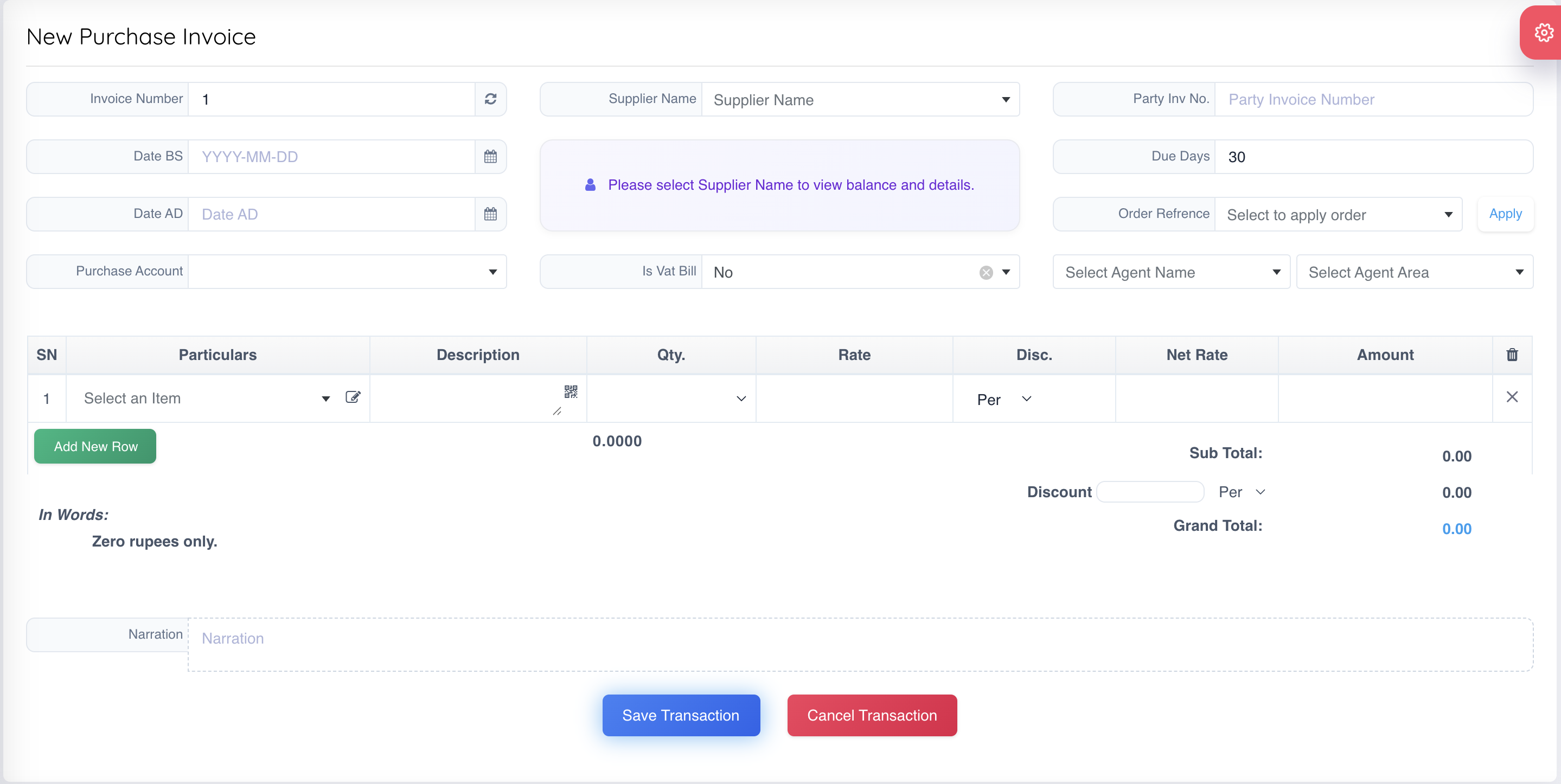Image resolution: width=1561 pixels, height=784 pixels.
Task: Open the Supplier Name dropdown
Action: click(x=860, y=99)
